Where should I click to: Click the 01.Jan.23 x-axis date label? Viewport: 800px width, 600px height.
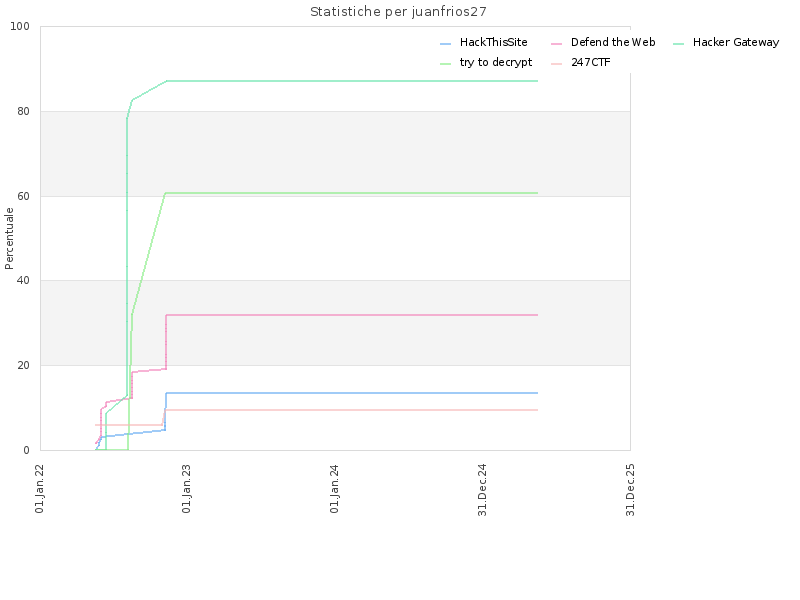[x=187, y=487]
